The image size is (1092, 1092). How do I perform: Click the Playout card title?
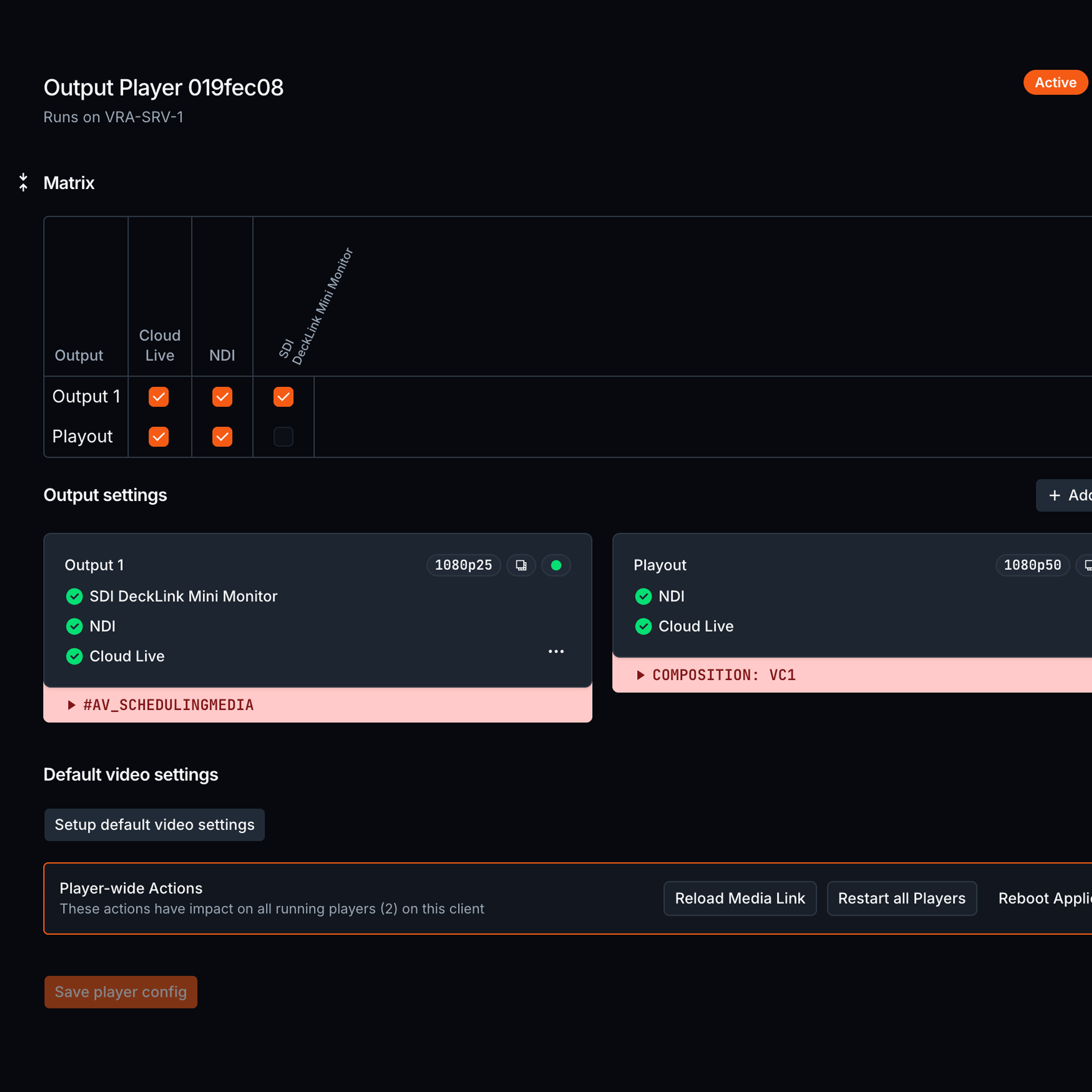coord(660,565)
